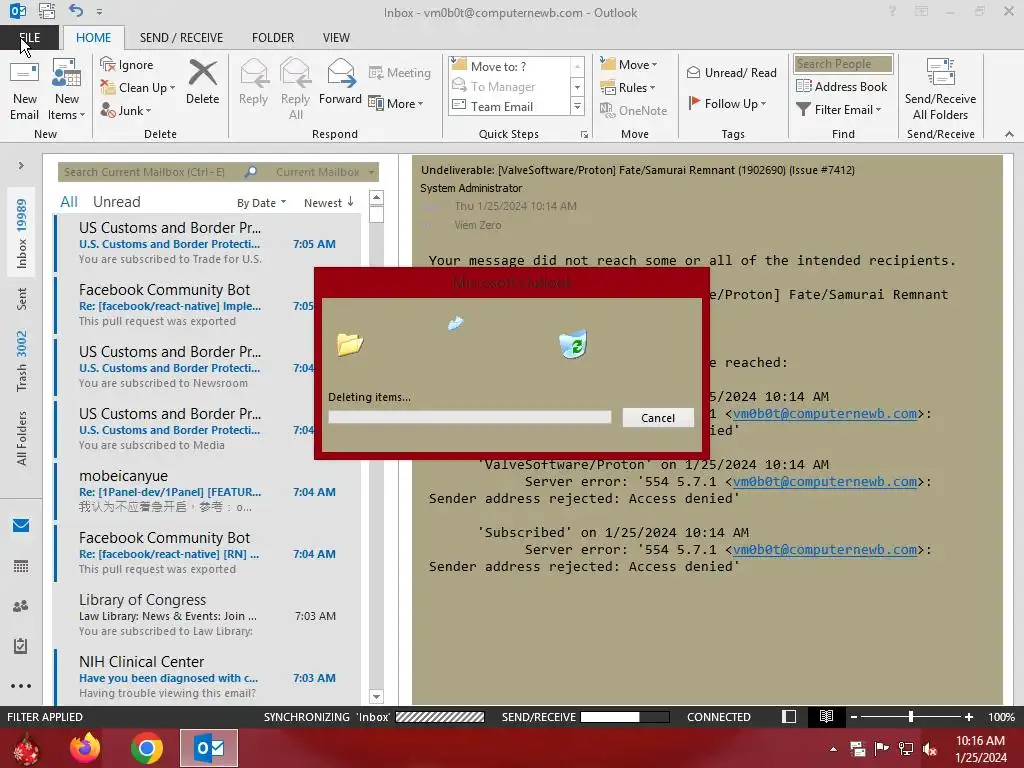Click the Outlook taskbar button

pos(209,748)
